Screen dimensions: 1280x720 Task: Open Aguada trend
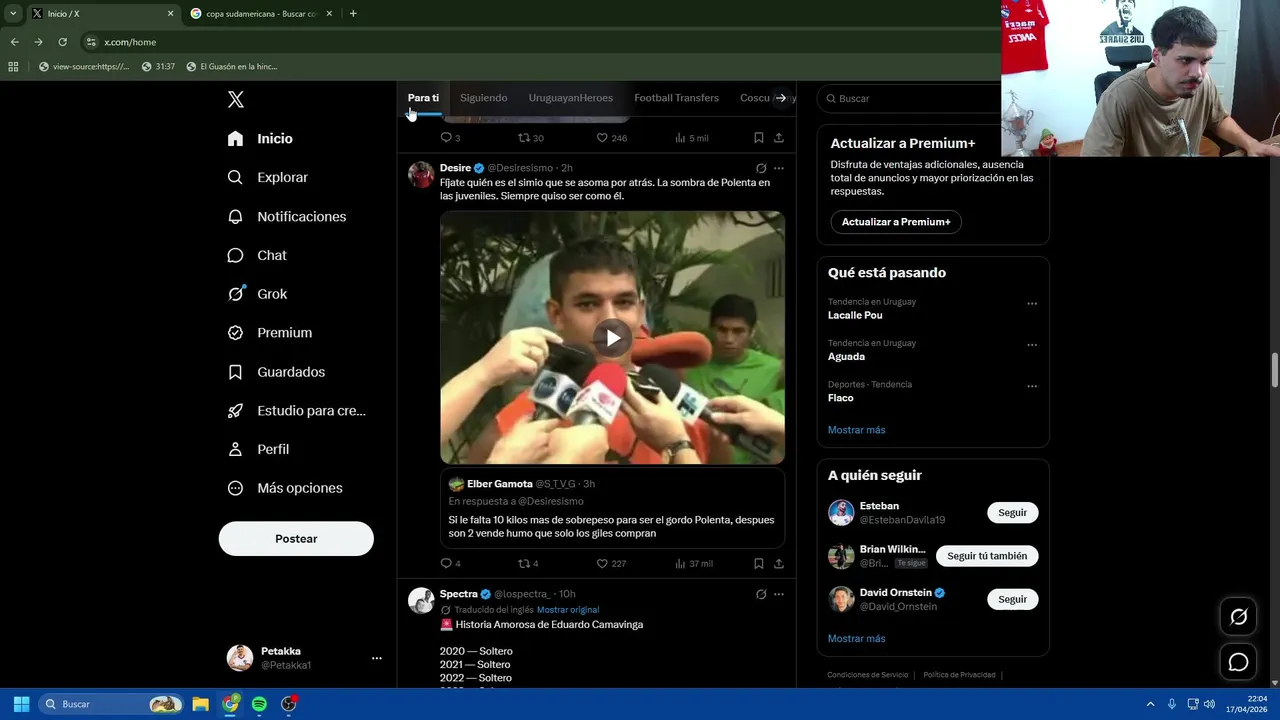pyautogui.click(x=846, y=356)
